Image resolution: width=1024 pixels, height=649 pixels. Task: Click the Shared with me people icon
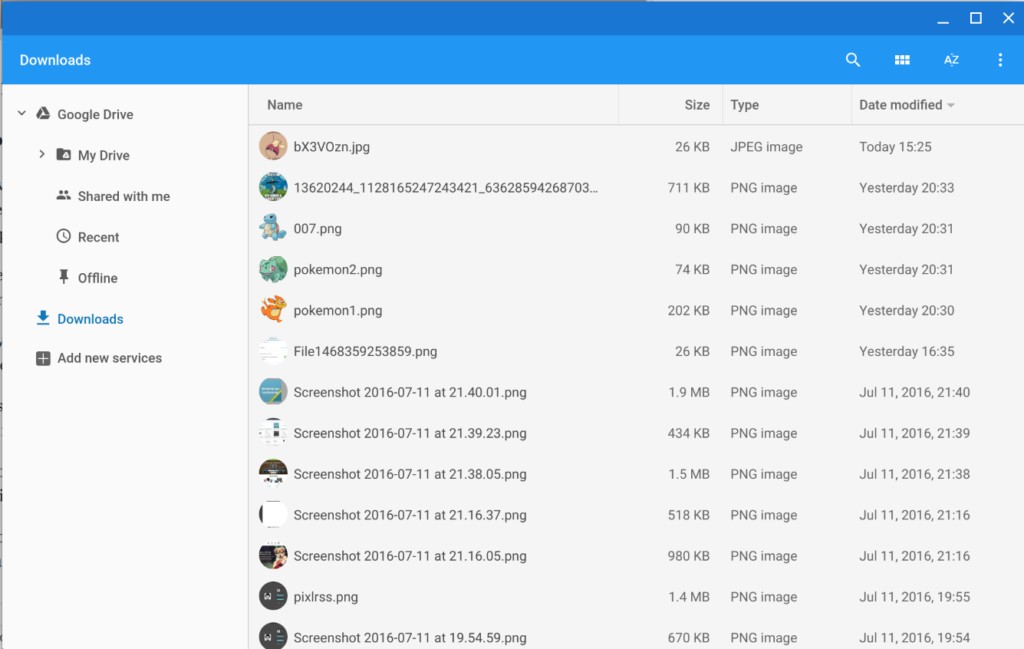coord(63,195)
